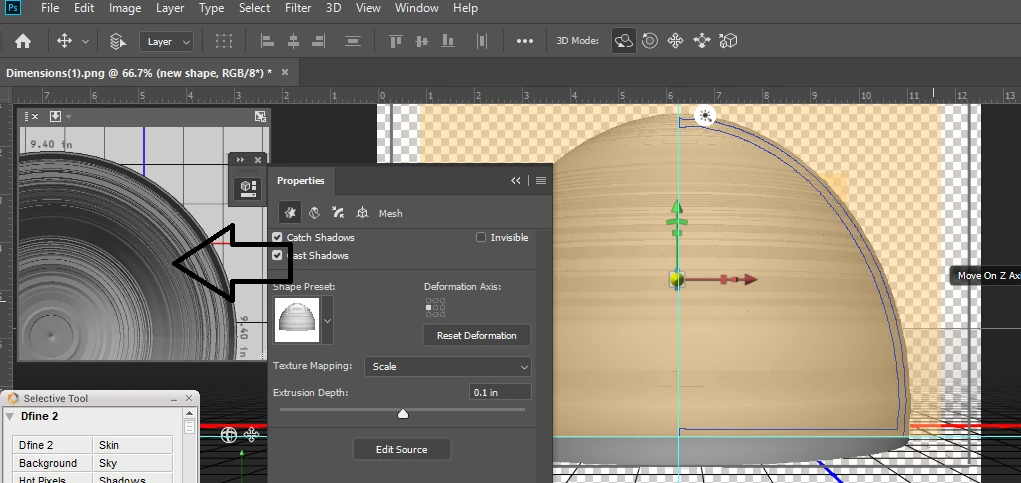Select Slide the 3D Camera mode
The image size is (1021, 483).
pos(701,41)
